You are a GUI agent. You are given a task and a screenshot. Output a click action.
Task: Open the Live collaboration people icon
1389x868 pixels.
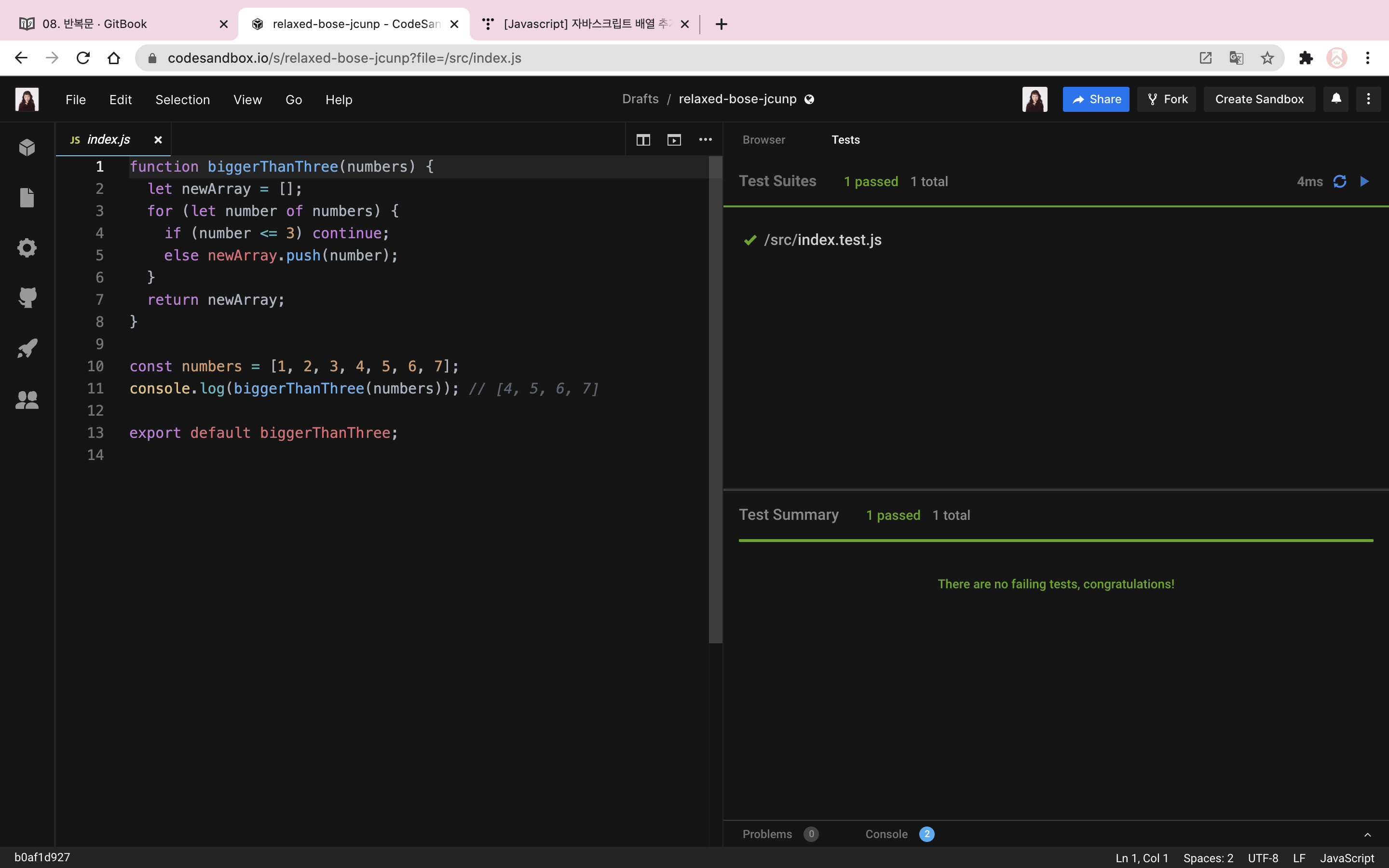tap(27, 400)
